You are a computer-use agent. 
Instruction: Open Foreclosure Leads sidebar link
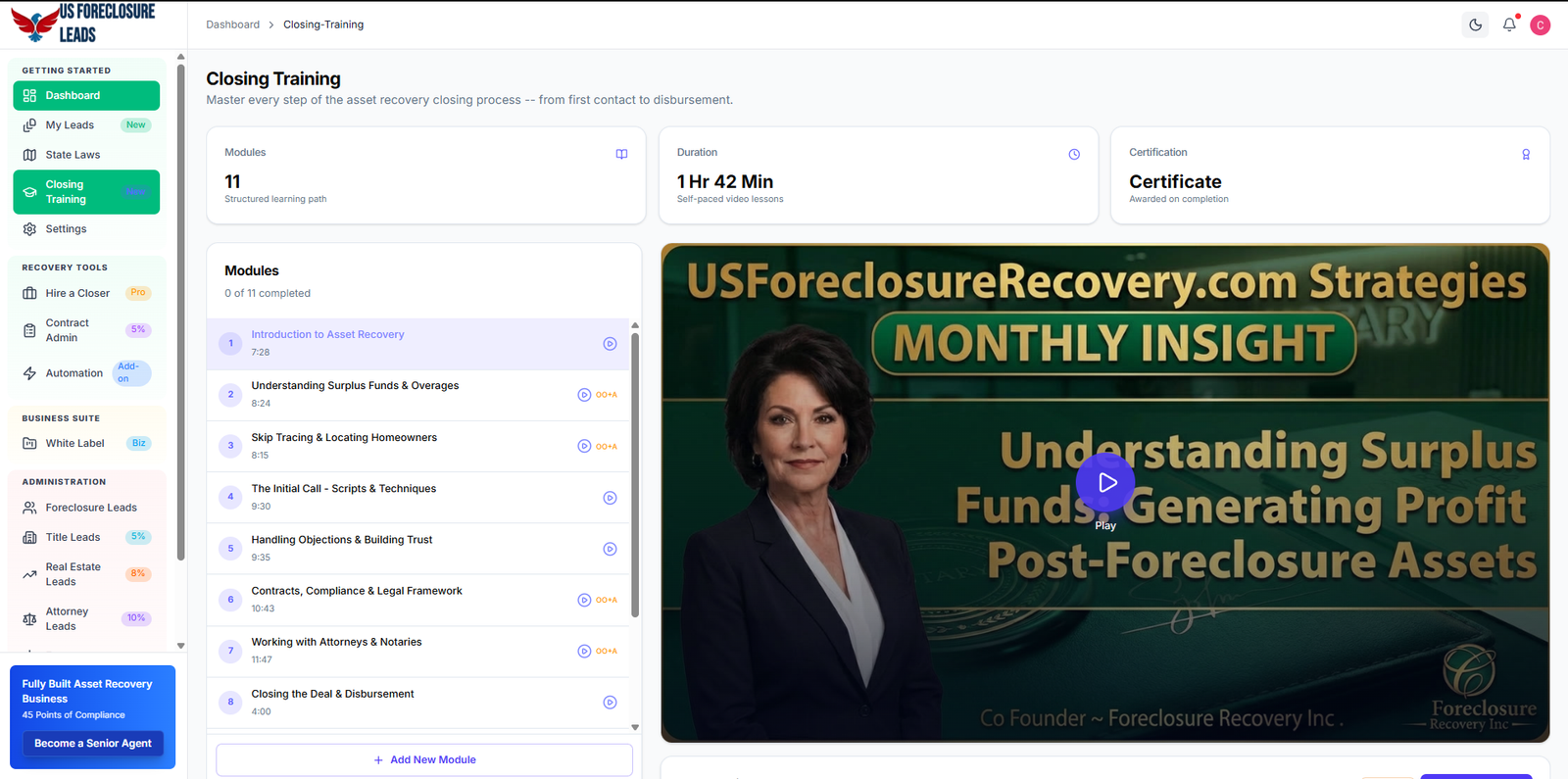click(86, 508)
